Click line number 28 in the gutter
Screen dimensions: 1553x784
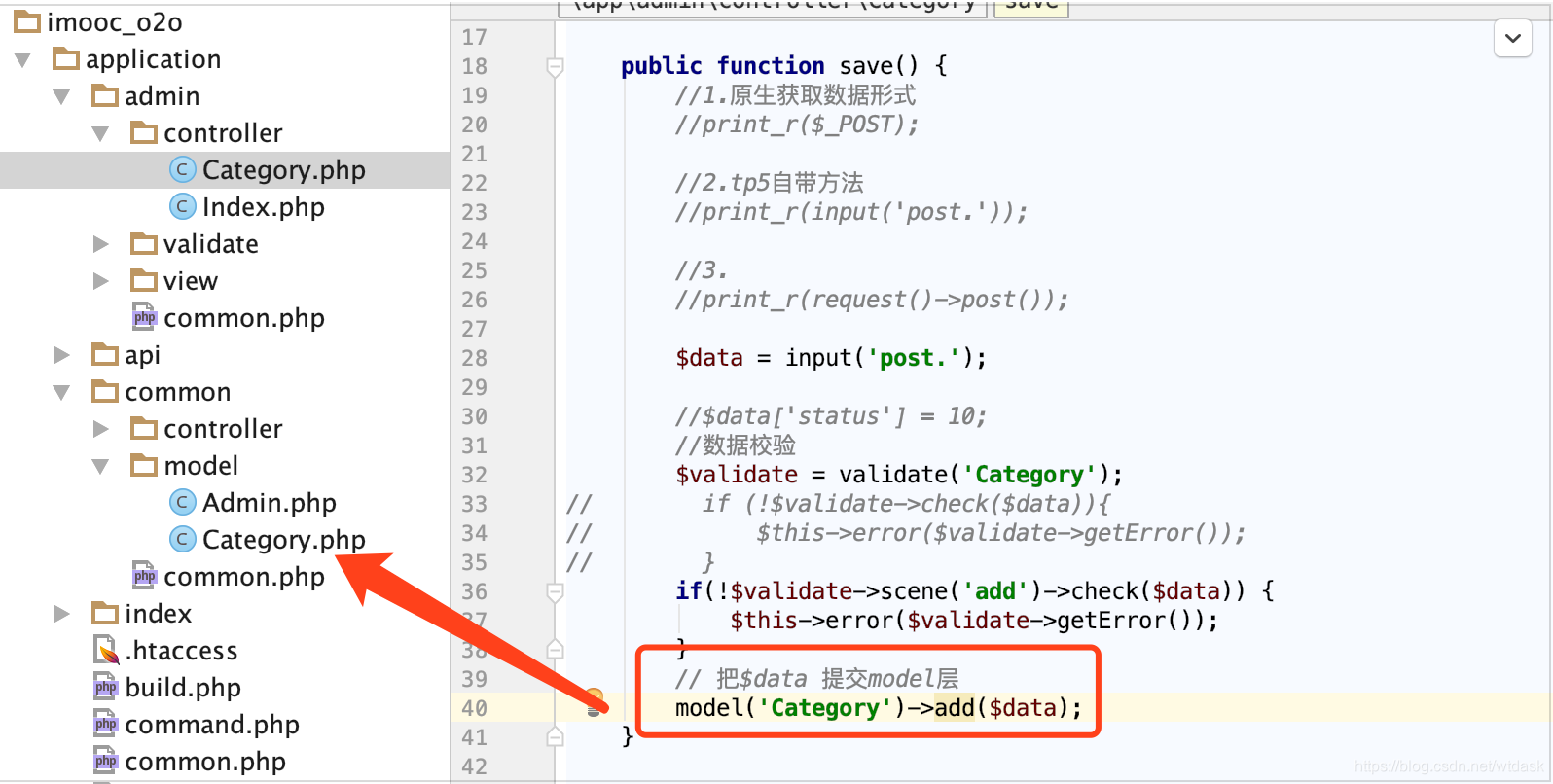coord(474,358)
